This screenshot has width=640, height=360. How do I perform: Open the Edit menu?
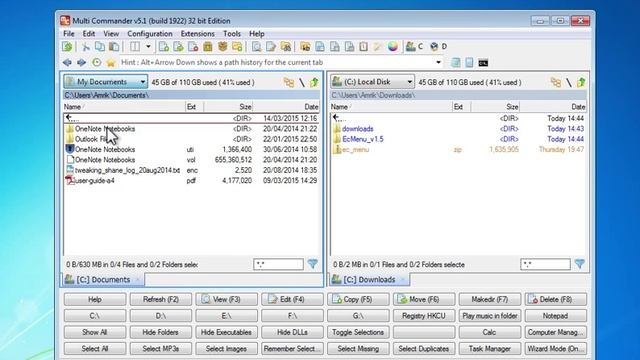[89, 33]
